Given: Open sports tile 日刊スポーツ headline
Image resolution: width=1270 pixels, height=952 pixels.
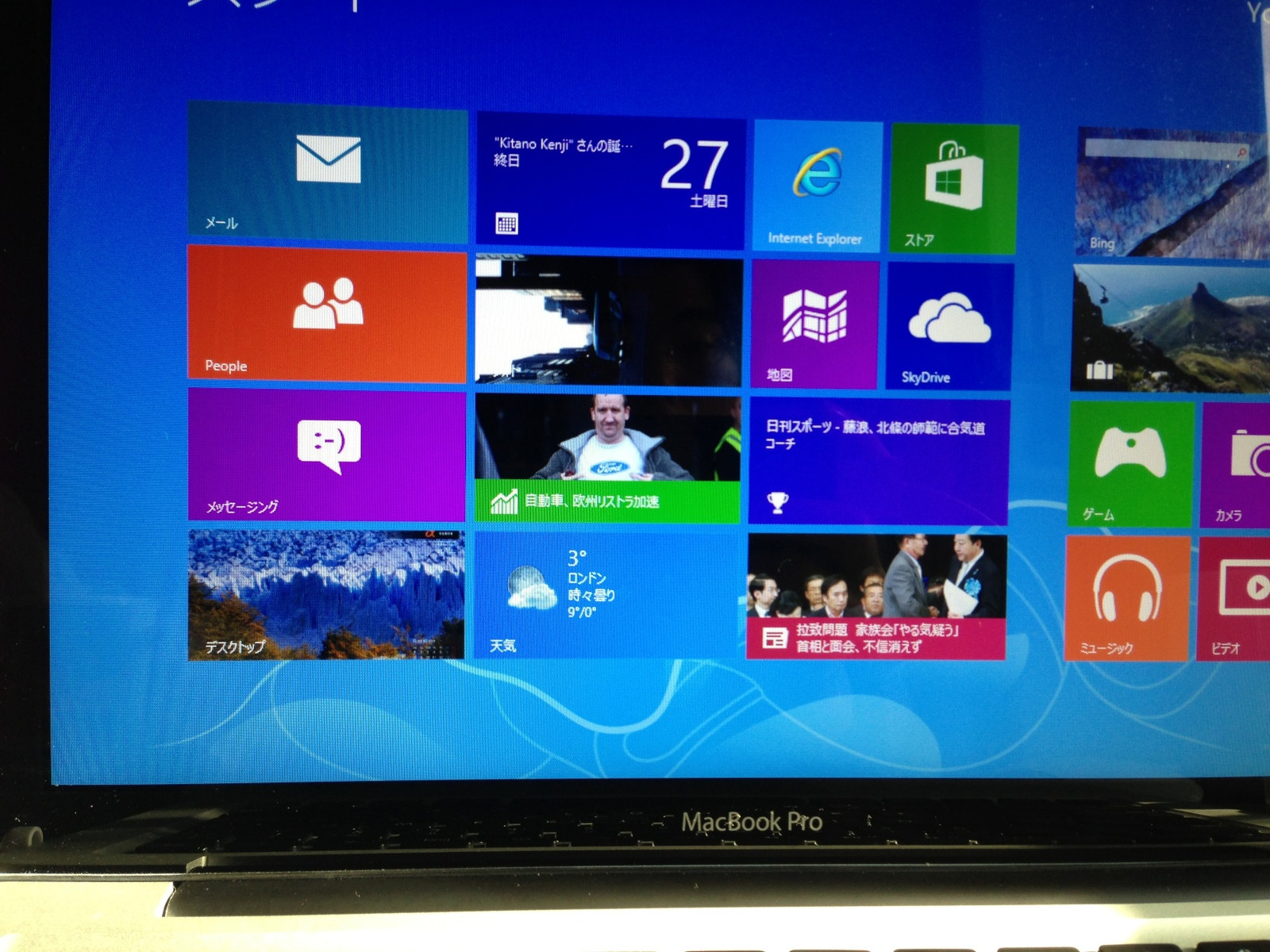Looking at the screenshot, I should [x=878, y=462].
